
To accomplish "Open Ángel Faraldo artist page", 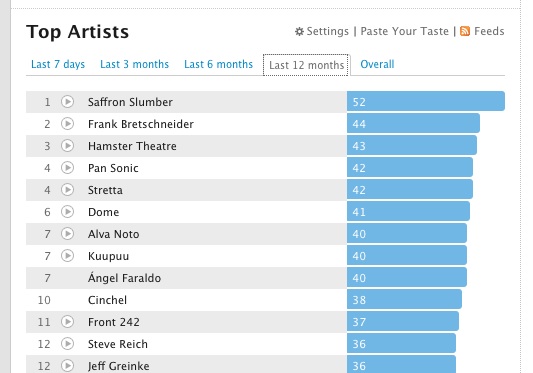I will coord(124,278).
